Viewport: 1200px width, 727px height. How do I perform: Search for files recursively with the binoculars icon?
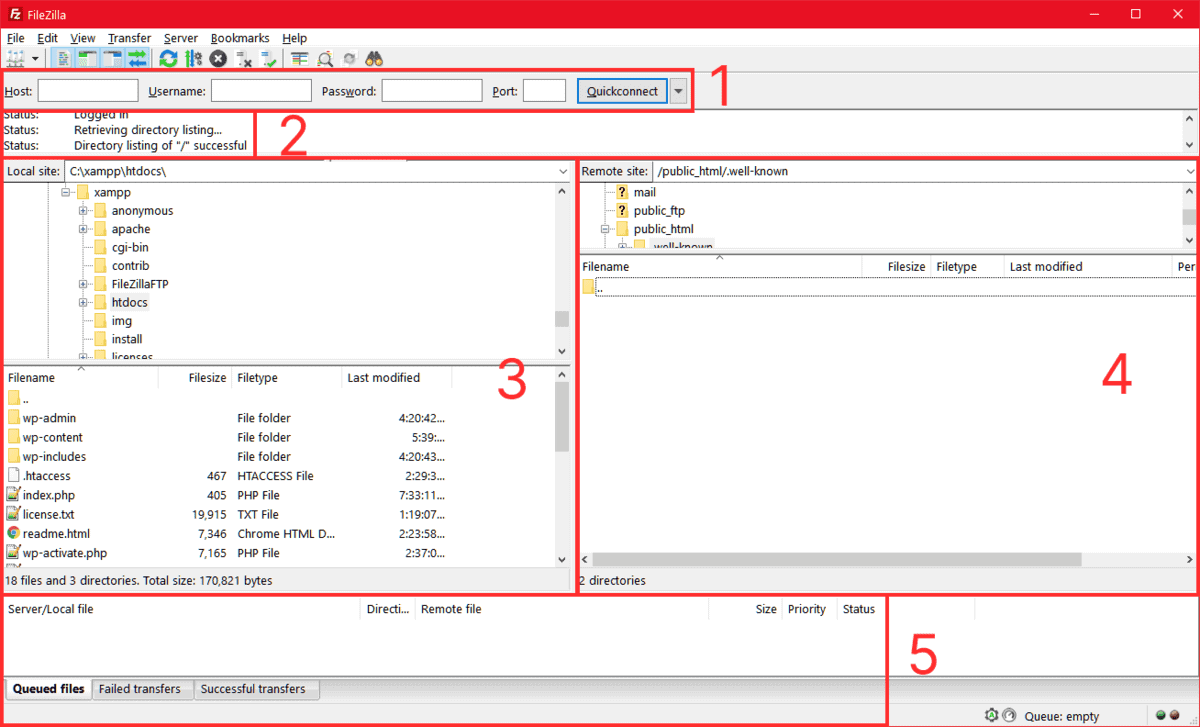pos(373,57)
